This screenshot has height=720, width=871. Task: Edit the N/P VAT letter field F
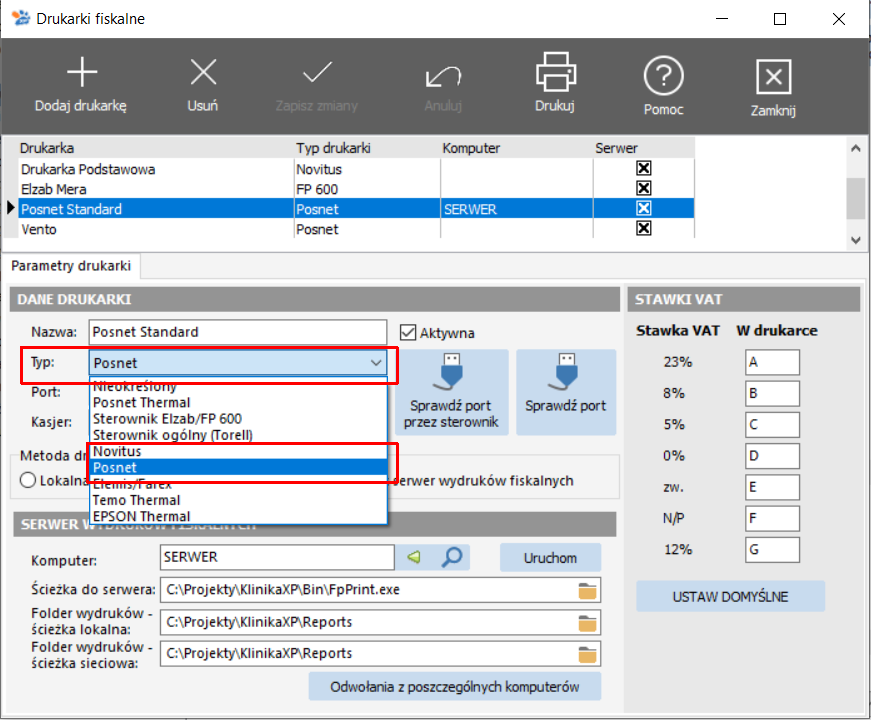(x=772, y=518)
